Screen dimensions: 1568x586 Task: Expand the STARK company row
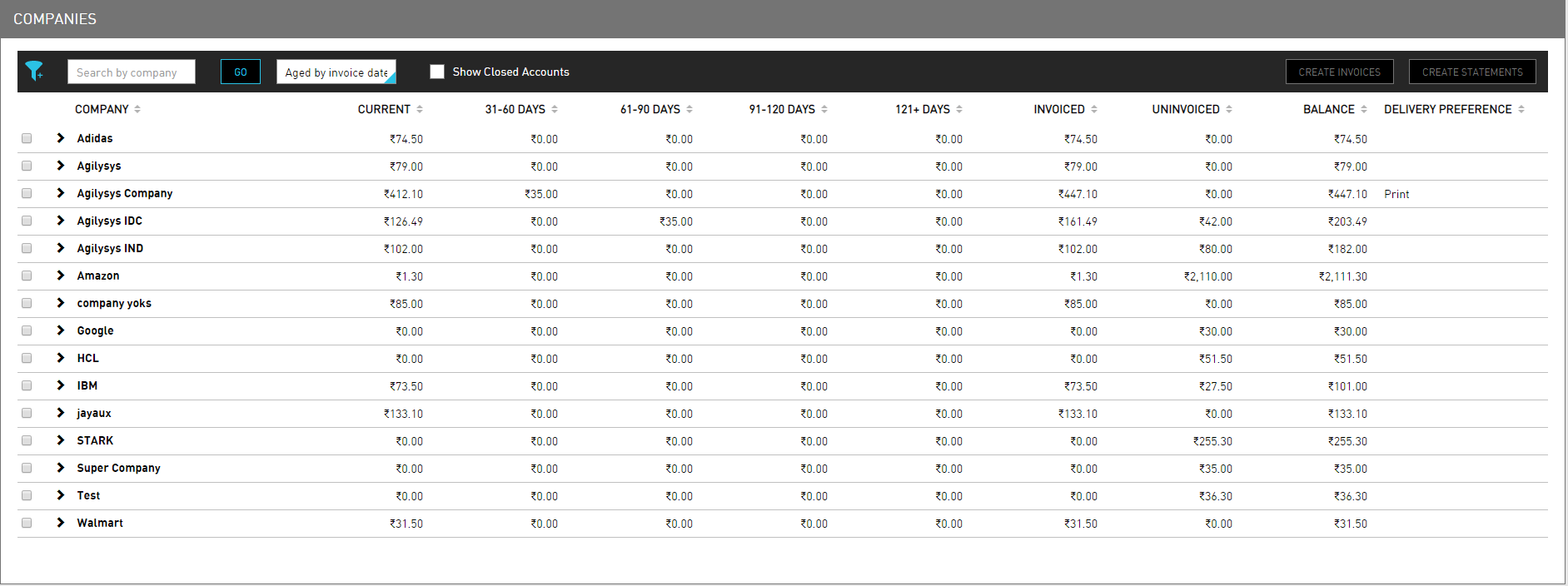click(x=60, y=440)
